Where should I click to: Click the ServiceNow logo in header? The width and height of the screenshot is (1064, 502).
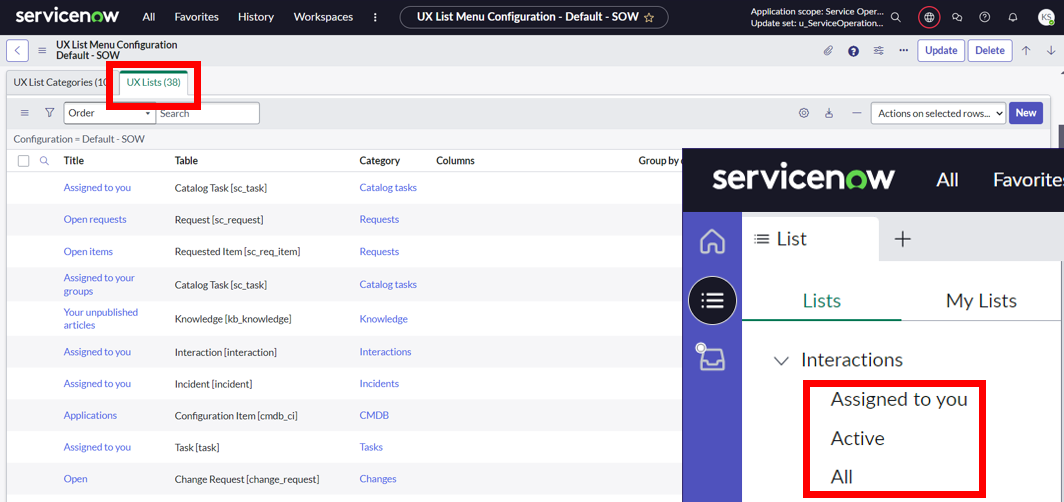pyautogui.click(x=67, y=16)
